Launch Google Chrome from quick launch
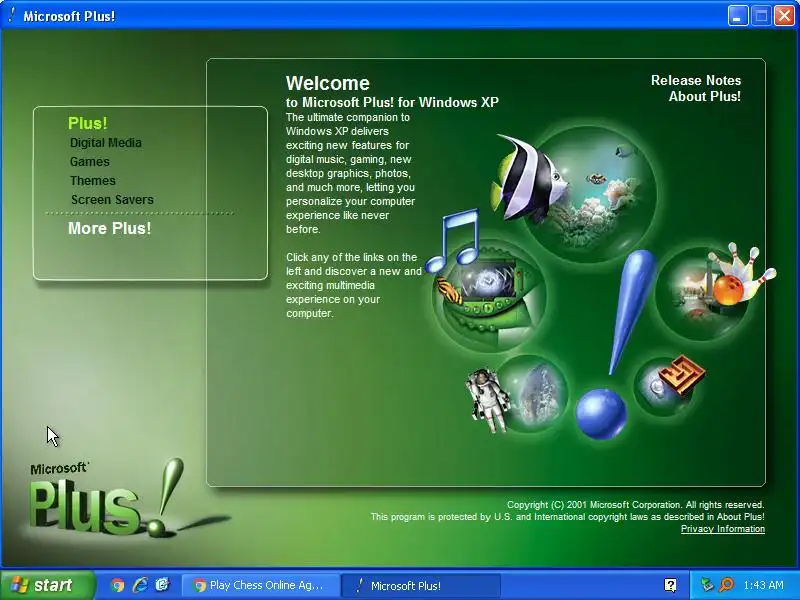800x600 pixels. click(118, 585)
